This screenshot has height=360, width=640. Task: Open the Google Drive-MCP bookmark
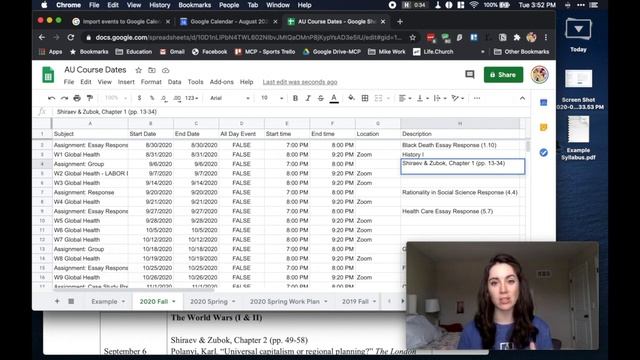[332, 52]
